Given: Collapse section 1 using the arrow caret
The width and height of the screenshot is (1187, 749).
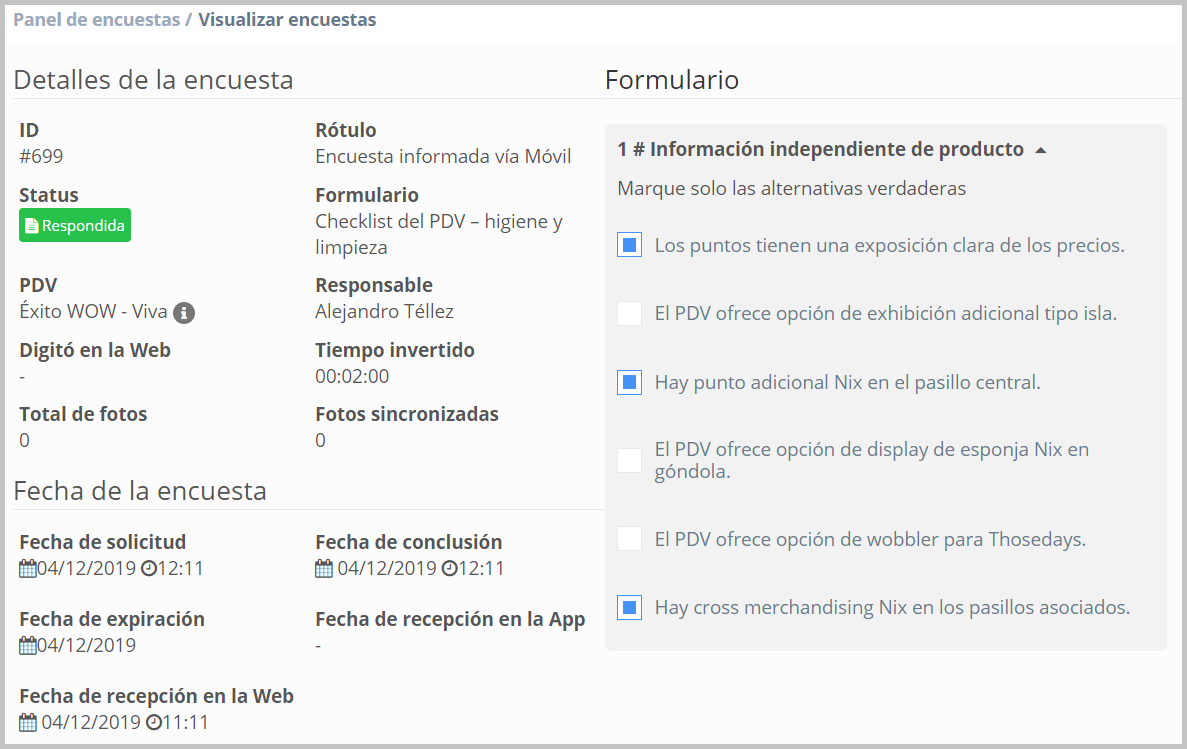Looking at the screenshot, I should [1041, 150].
